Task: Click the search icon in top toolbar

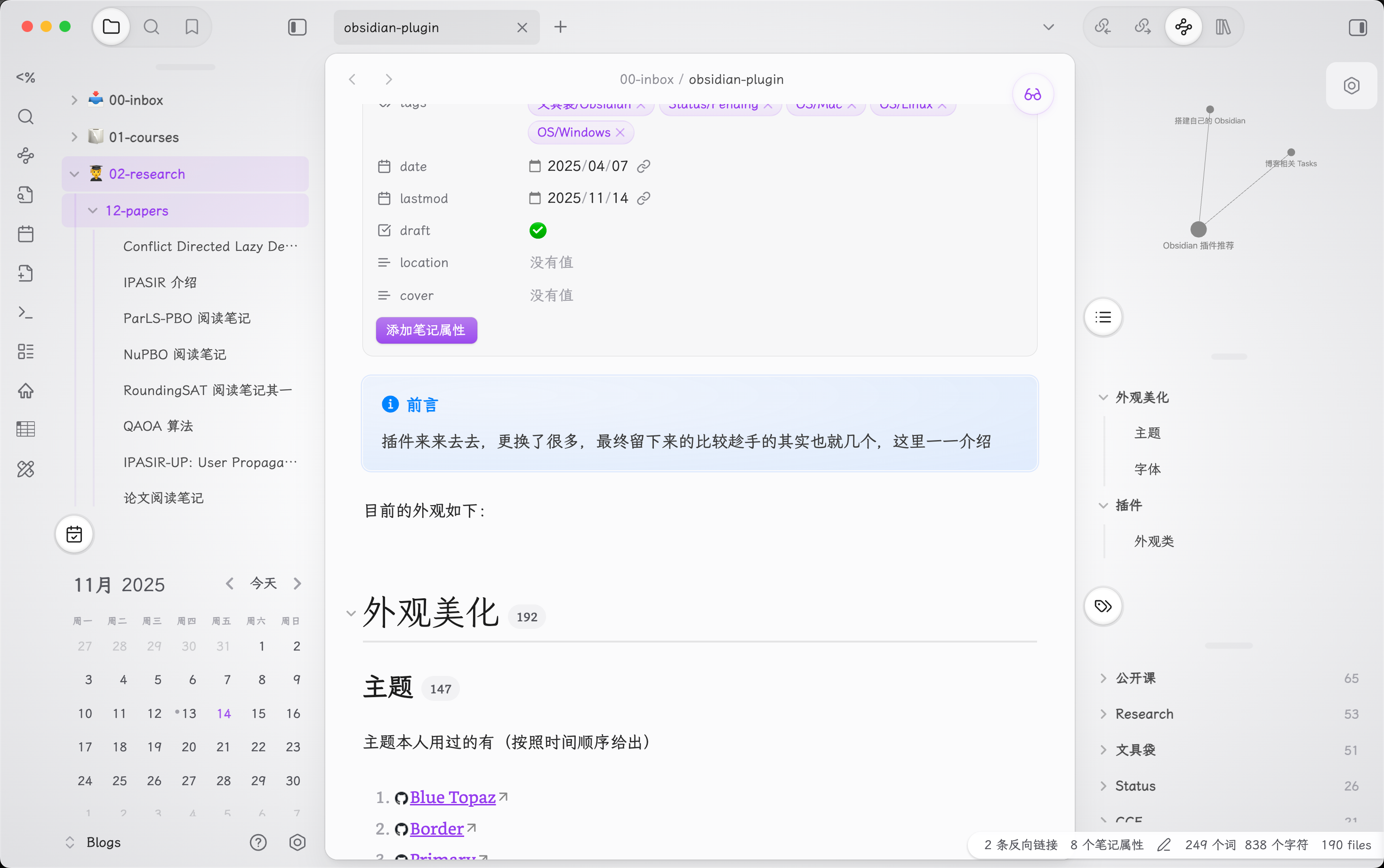Action: [x=152, y=27]
